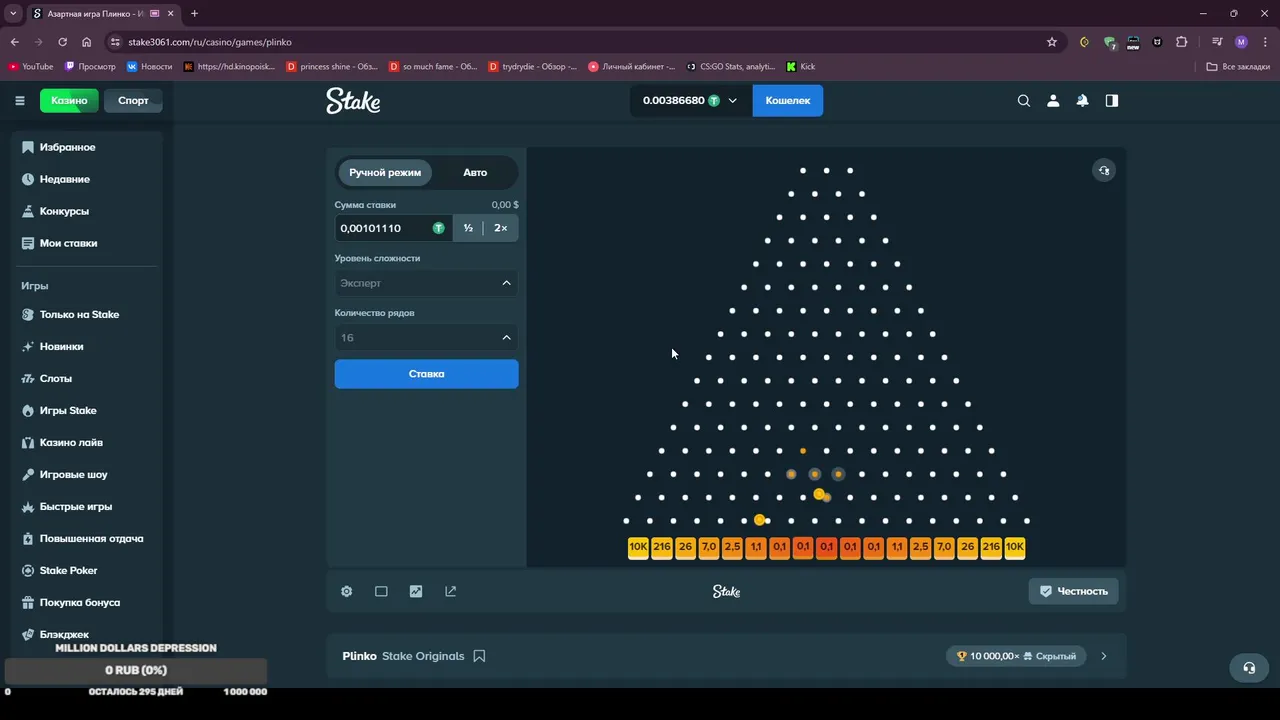Toggle the right sidebar panel icon
The image size is (1280, 720).
click(1111, 101)
